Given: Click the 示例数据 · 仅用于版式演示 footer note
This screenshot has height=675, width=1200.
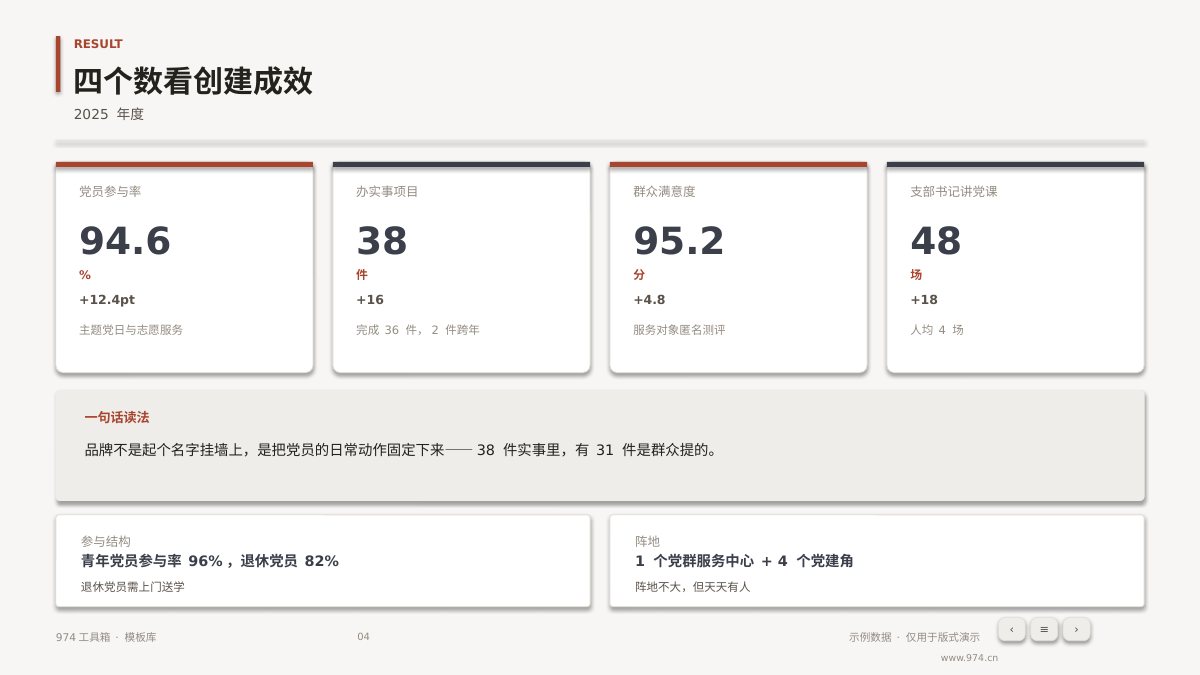Looking at the screenshot, I should click(914, 637).
